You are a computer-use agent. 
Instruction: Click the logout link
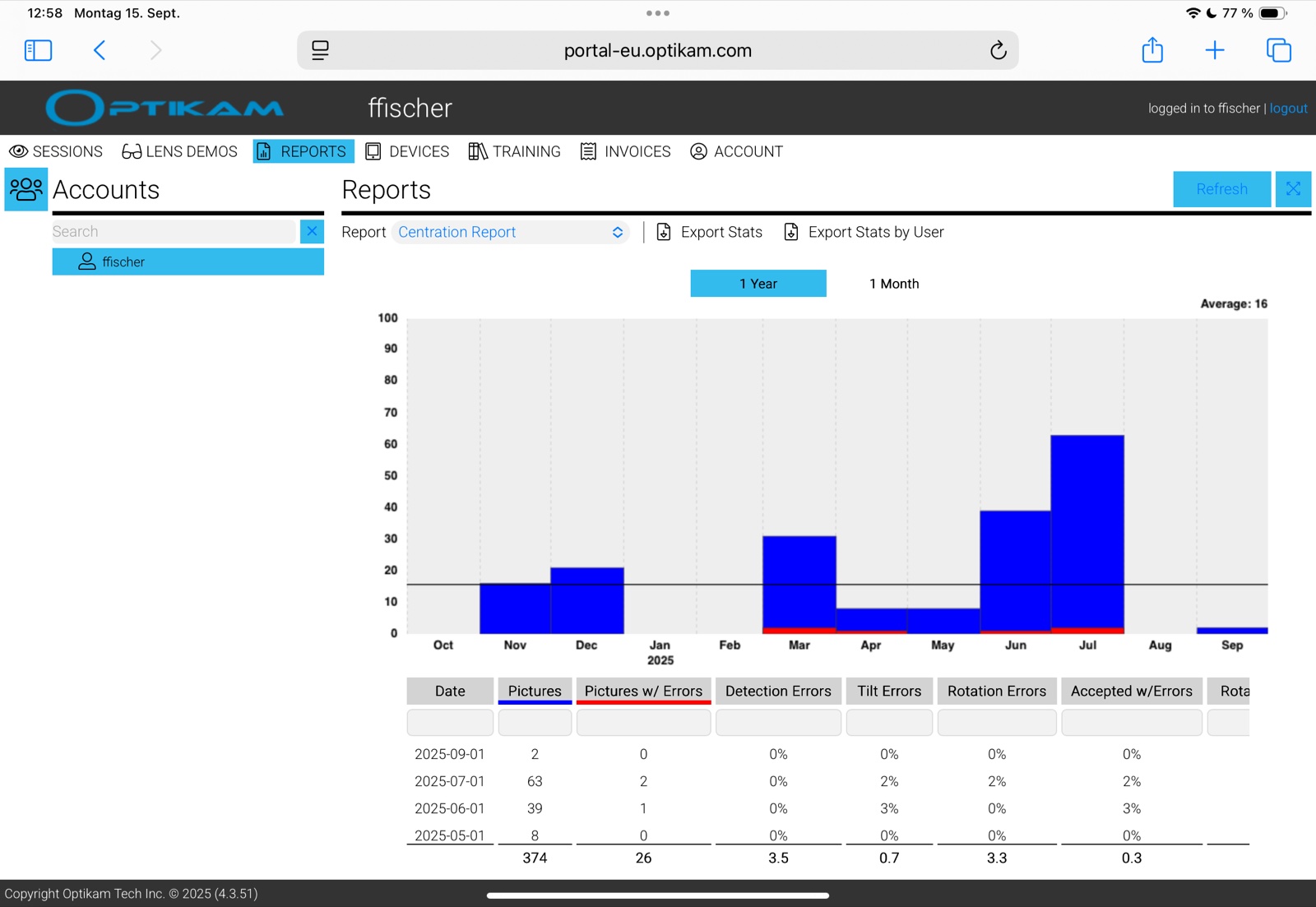click(1288, 109)
